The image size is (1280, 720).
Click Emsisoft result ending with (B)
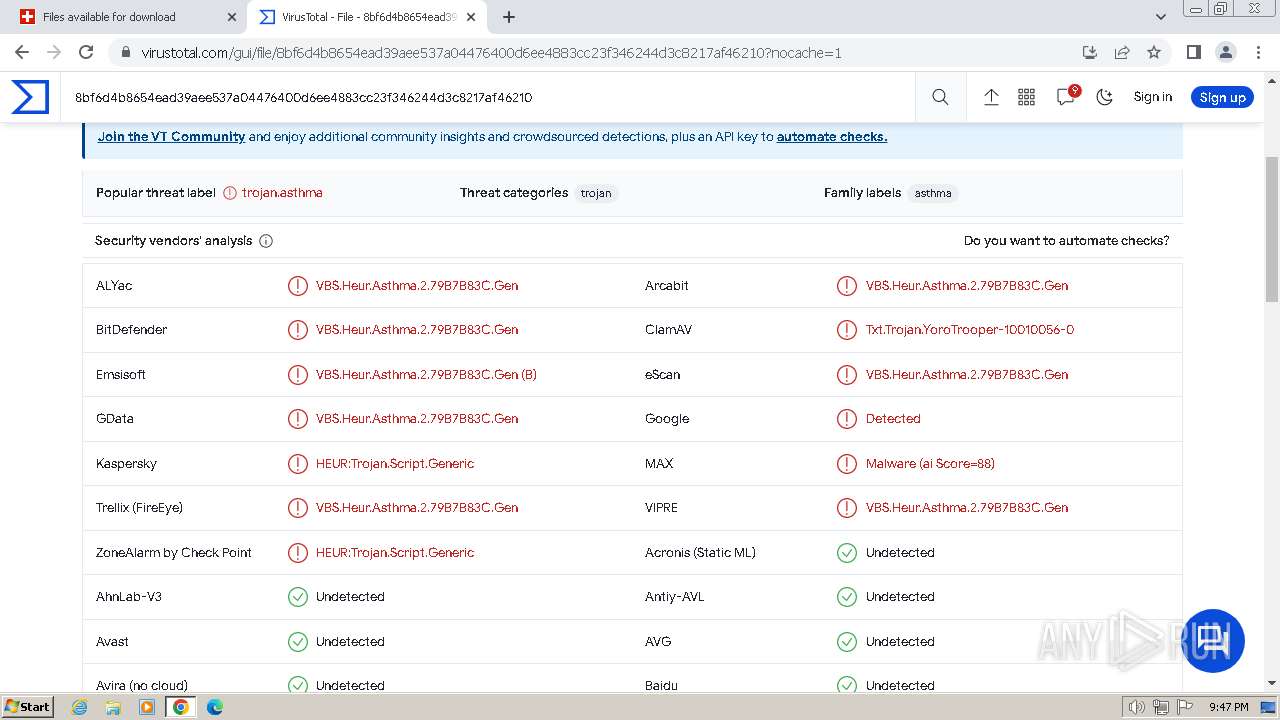coord(426,375)
